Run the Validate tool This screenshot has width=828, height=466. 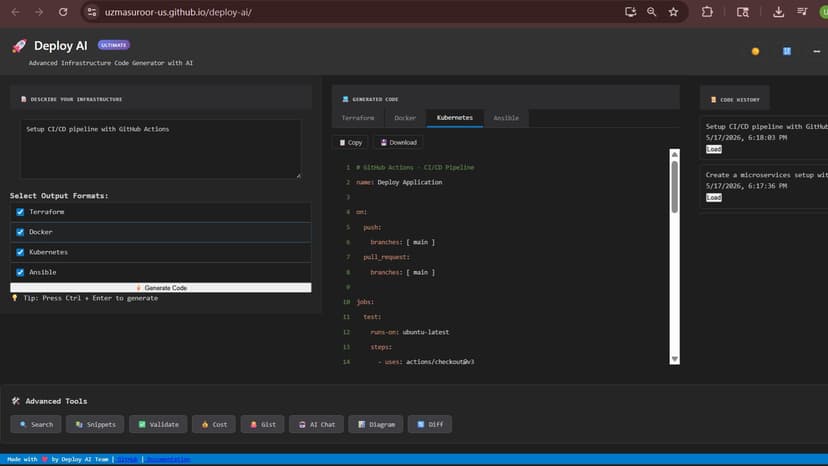158,424
